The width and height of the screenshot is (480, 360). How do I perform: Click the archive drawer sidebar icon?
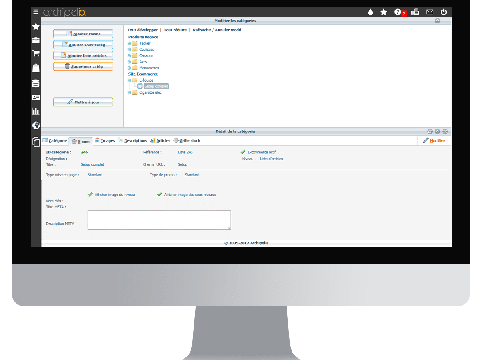tap(36, 83)
